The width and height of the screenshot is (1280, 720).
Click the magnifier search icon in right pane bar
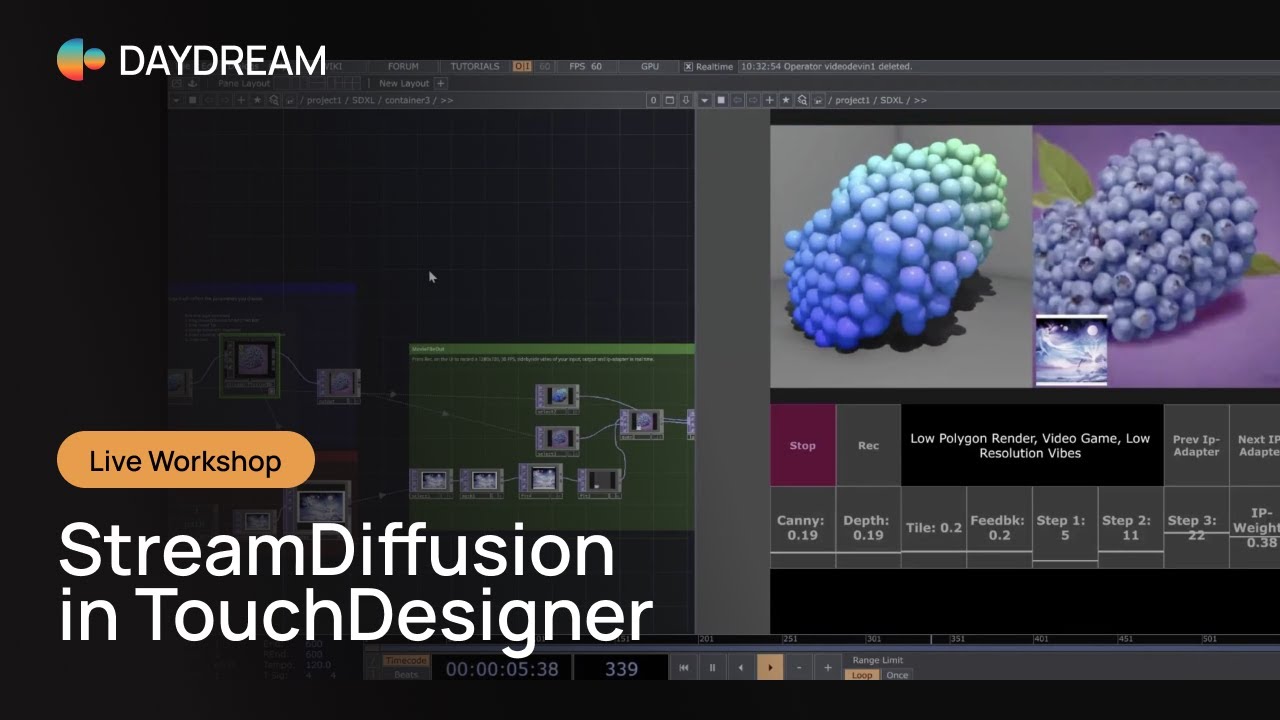(x=802, y=100)
